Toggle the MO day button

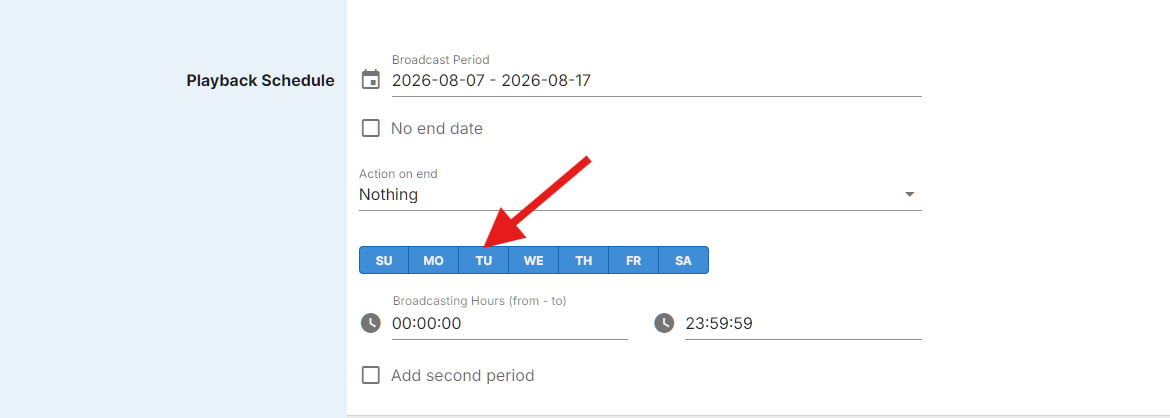434,261
